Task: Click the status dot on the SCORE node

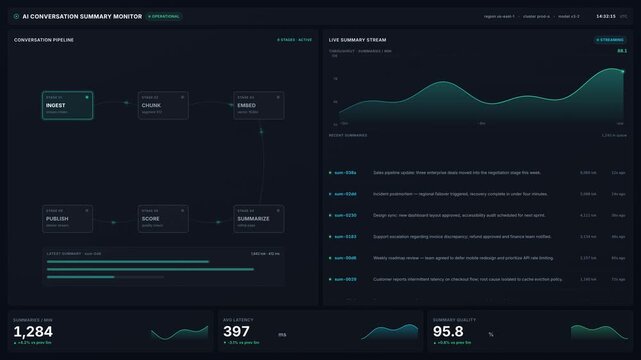Action: tap(182, 210)
